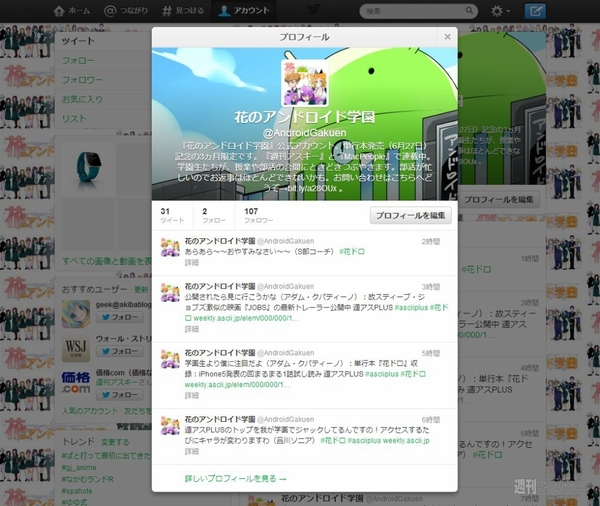Click 変更する next to トレンド

point(115,442)
